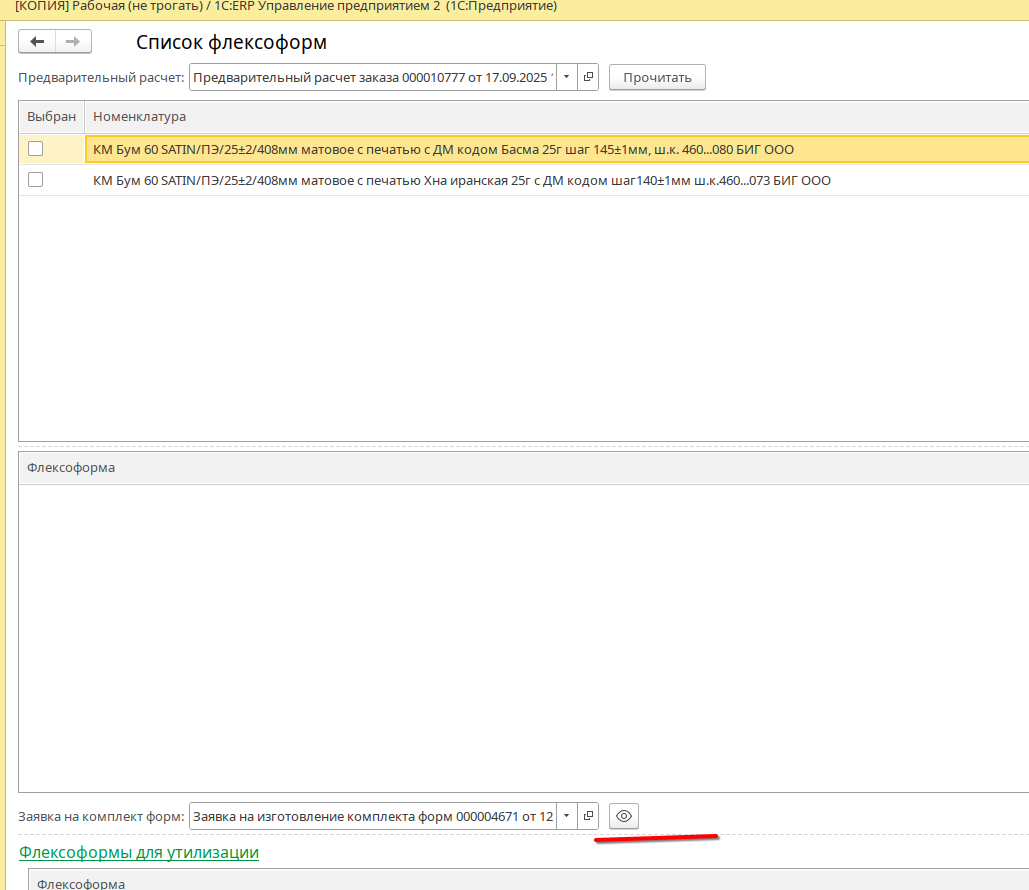Viewport: 1029px width, 890px height.
Task: Click the back navigation arrow
Action: [37, 42]
